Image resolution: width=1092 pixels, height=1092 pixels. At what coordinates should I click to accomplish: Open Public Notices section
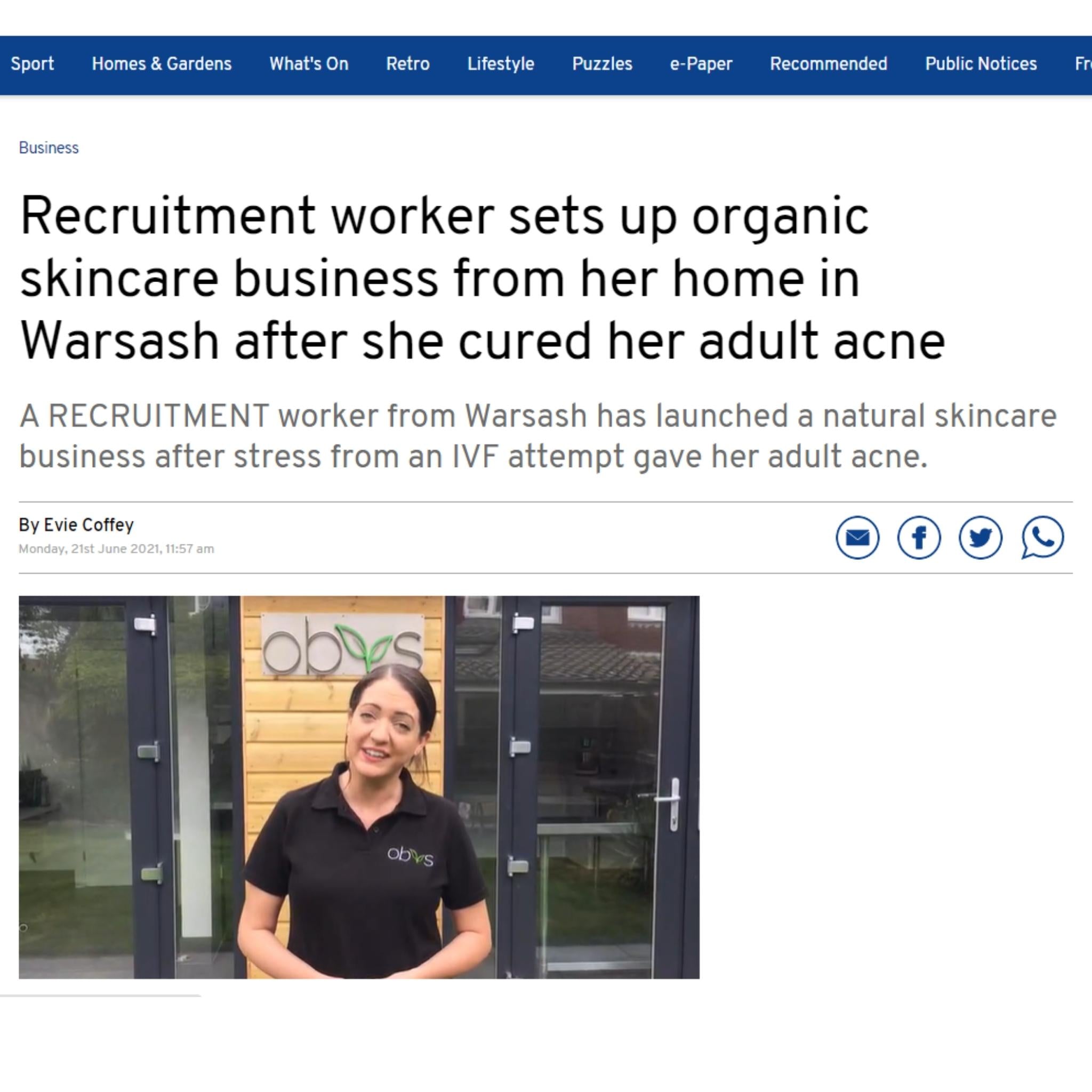981,64
